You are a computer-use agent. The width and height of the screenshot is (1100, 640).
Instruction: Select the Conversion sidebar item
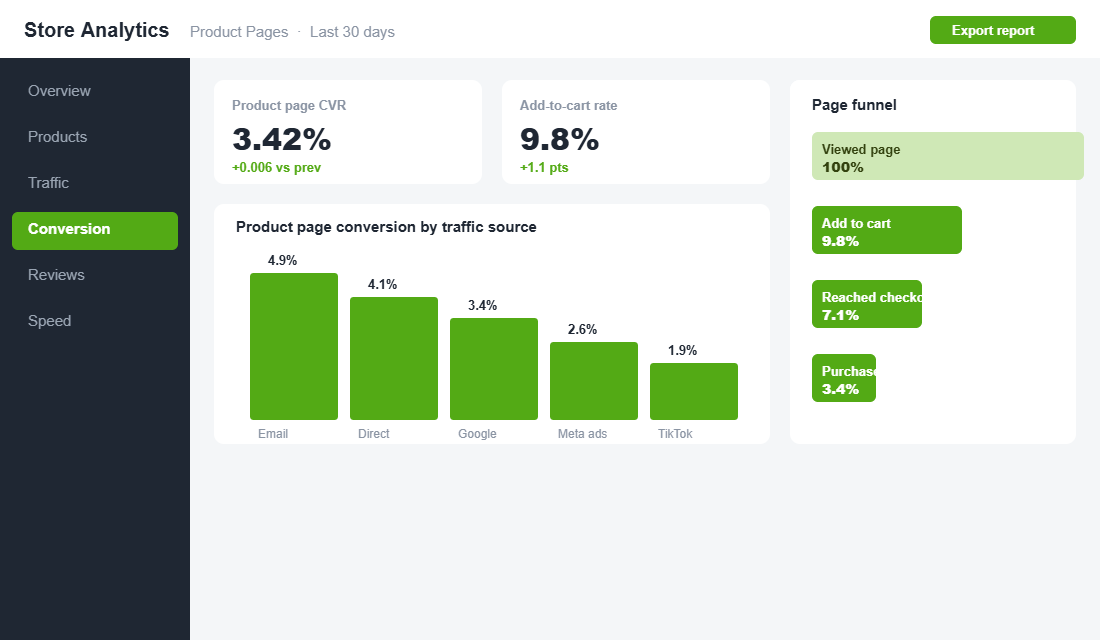(x=95, y=230)
